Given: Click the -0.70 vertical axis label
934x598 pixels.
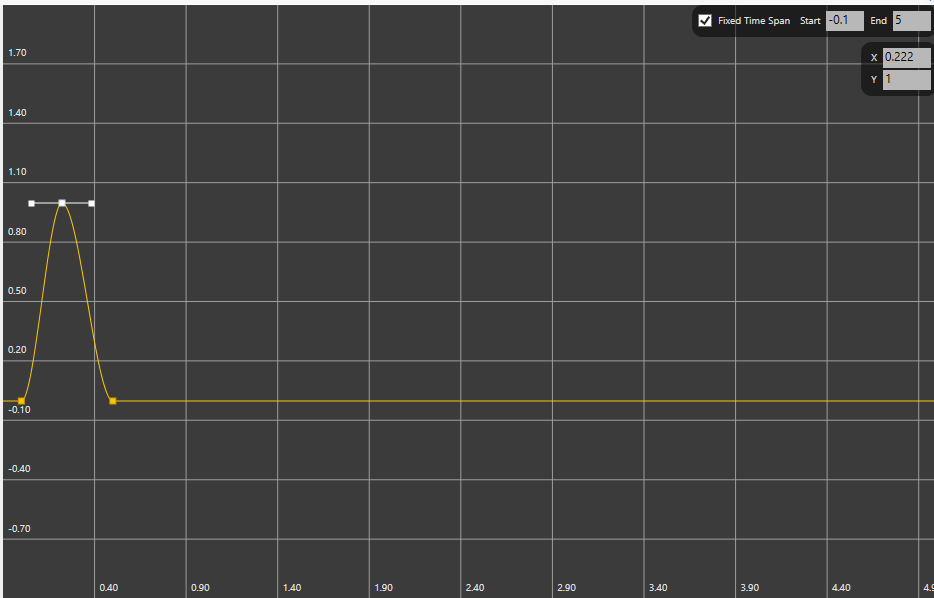Looking at the screenshot, I should (x=19, y=528).
